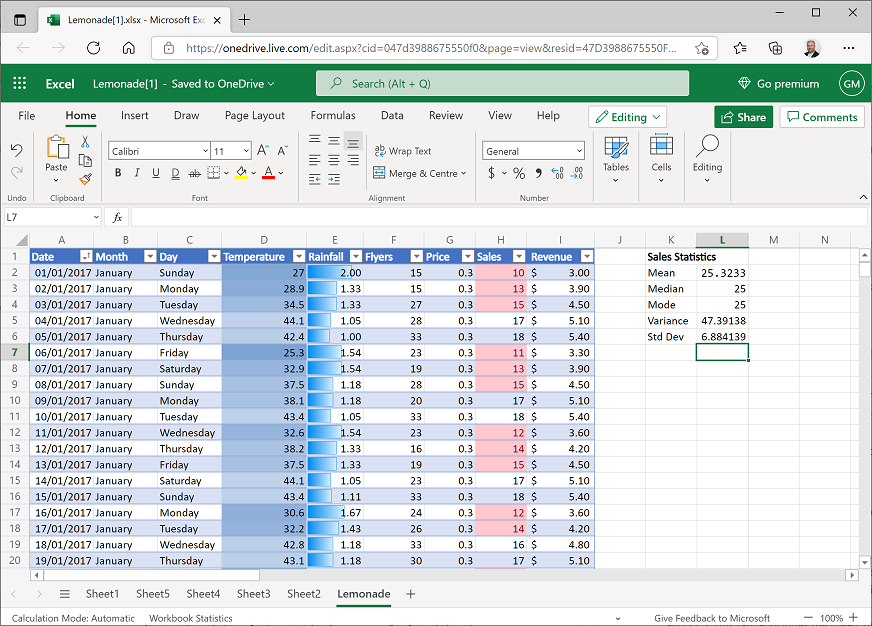Apply the Comma number style
The height and width of the screenshot is (626, 872).
539,173
